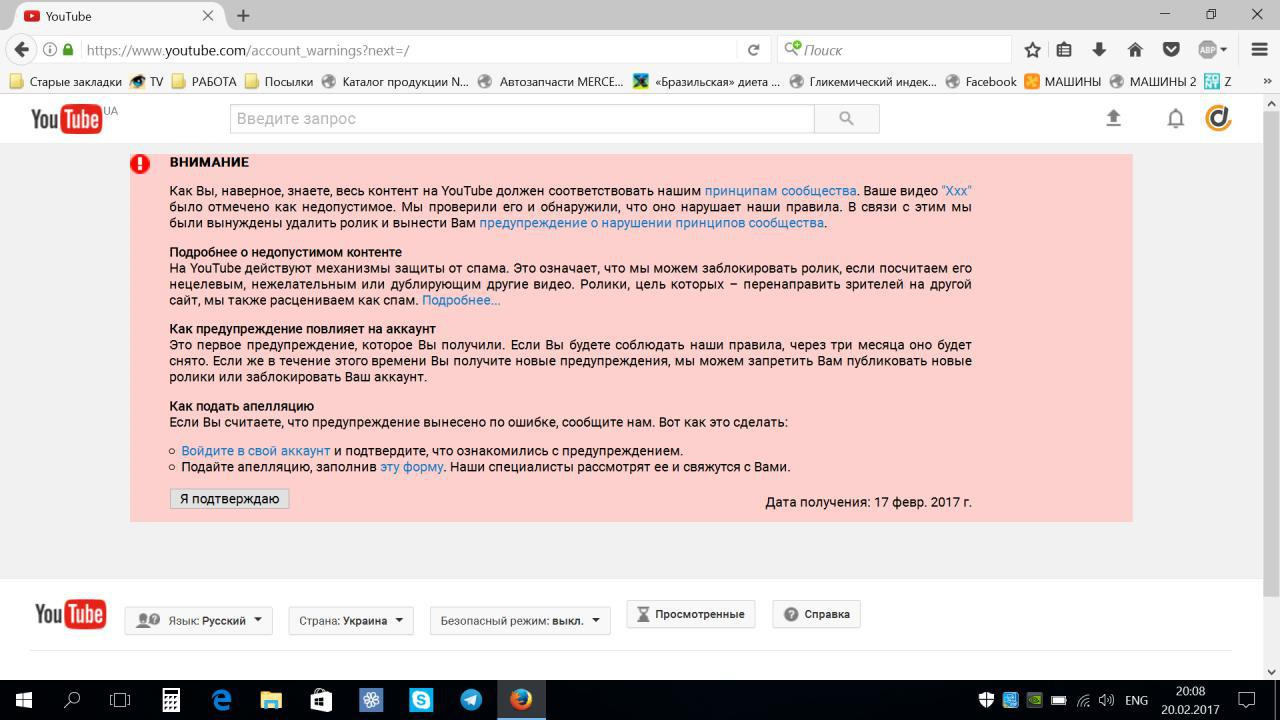Go to Firefox home page icon
The image size is (1280, 720).
click(1135, 49)
